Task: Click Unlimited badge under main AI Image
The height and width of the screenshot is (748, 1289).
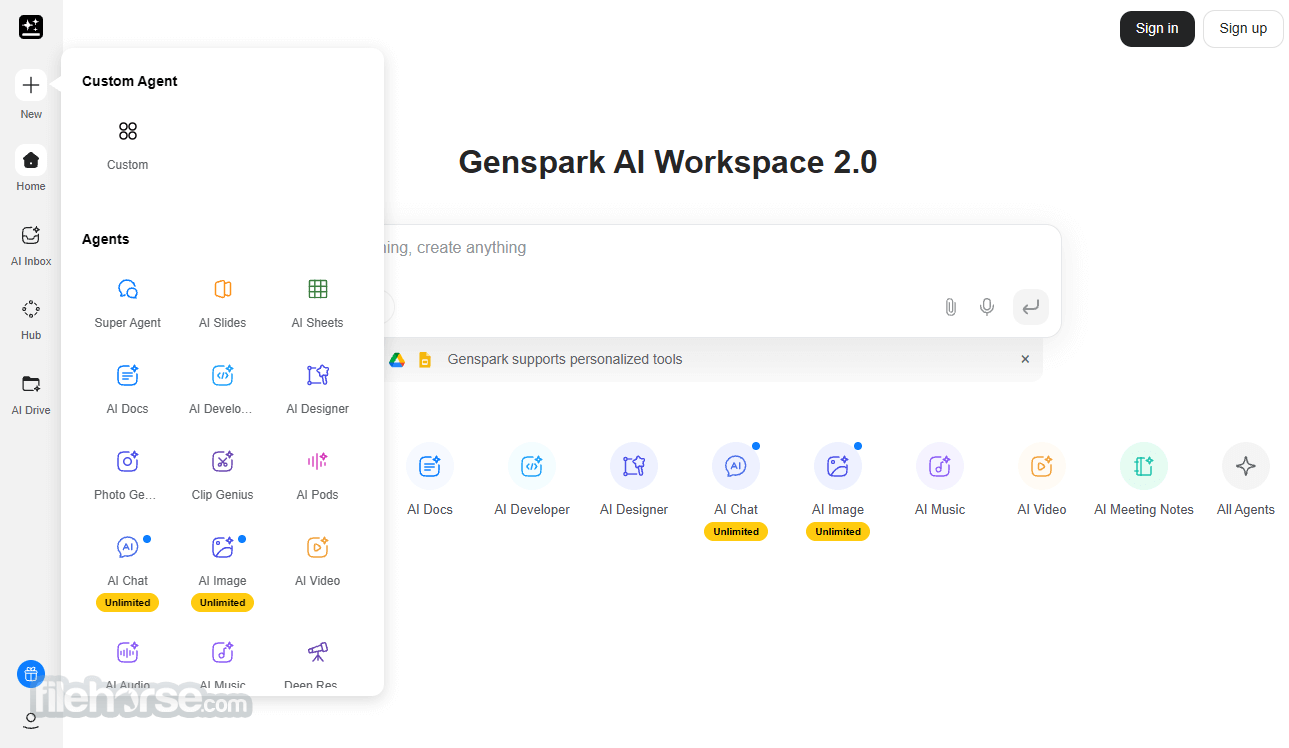Action: point(838,532)
